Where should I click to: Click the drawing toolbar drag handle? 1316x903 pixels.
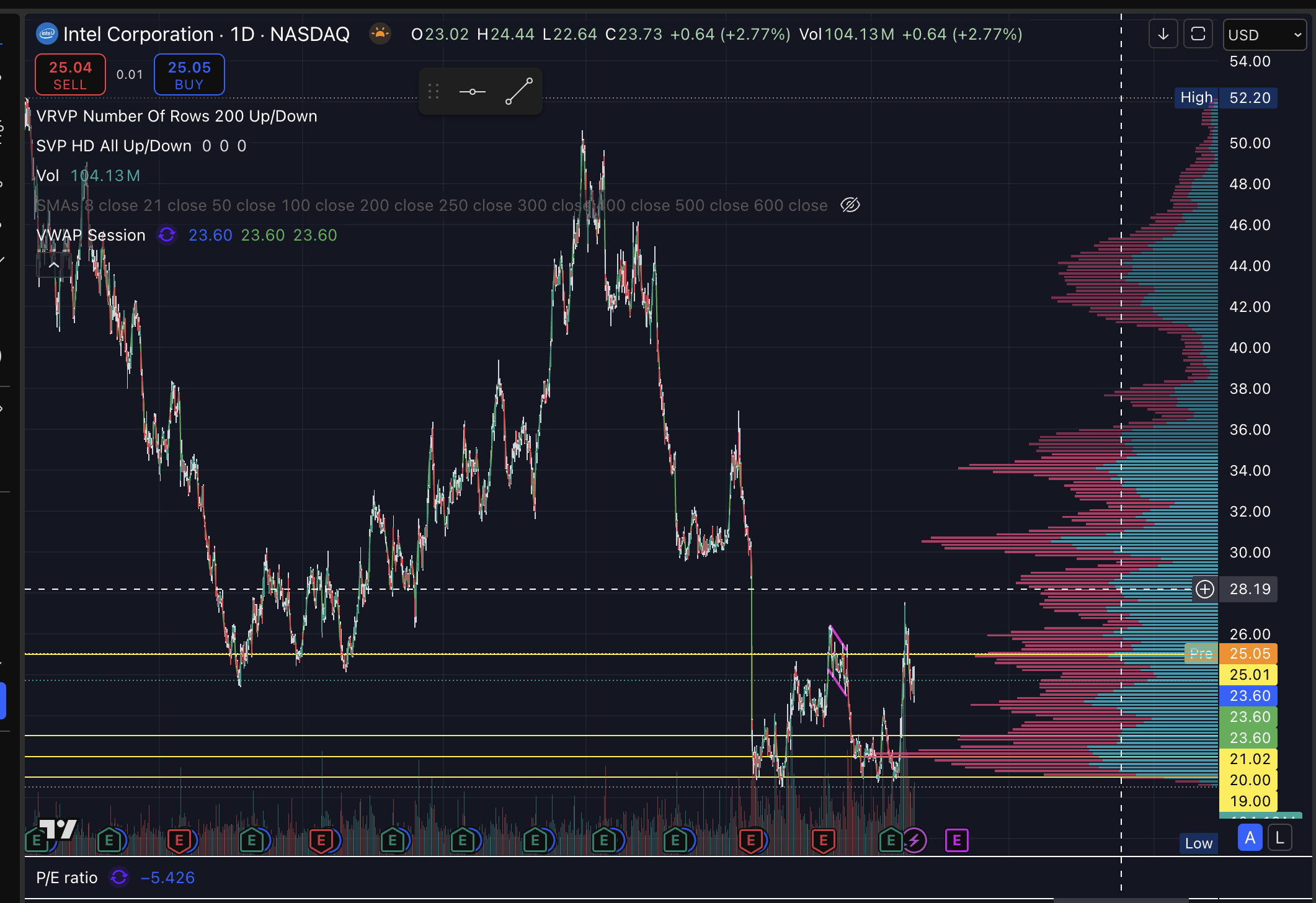(433, 92)
